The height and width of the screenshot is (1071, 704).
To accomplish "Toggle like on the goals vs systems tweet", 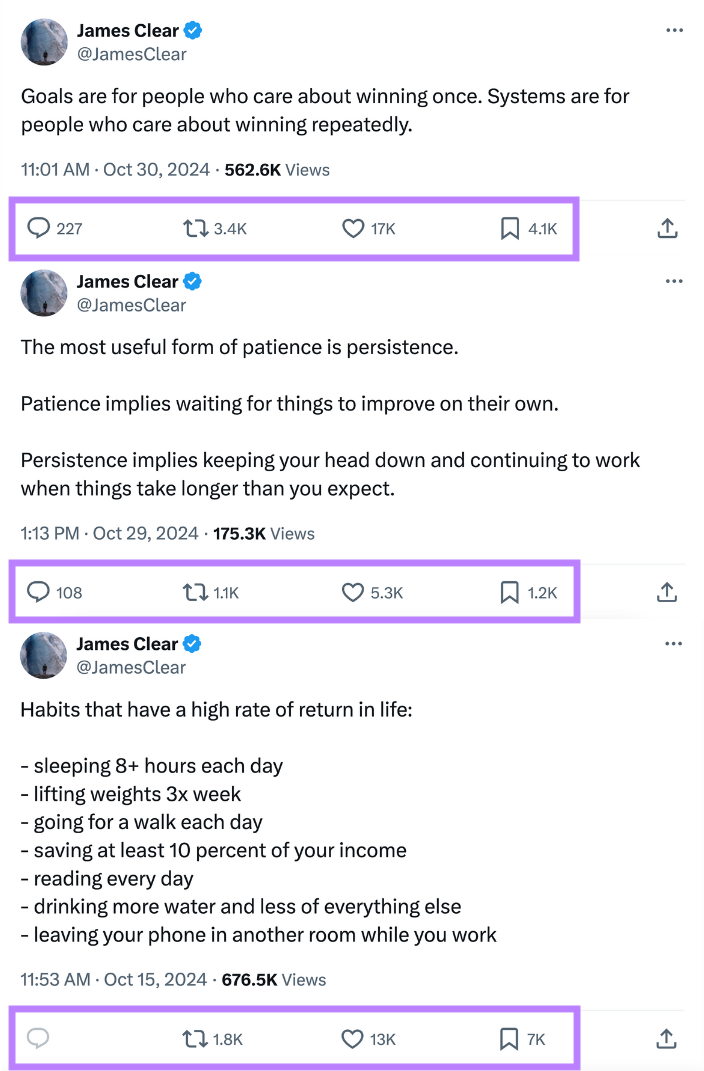I will pyautogui.click(x=352, y=228).
